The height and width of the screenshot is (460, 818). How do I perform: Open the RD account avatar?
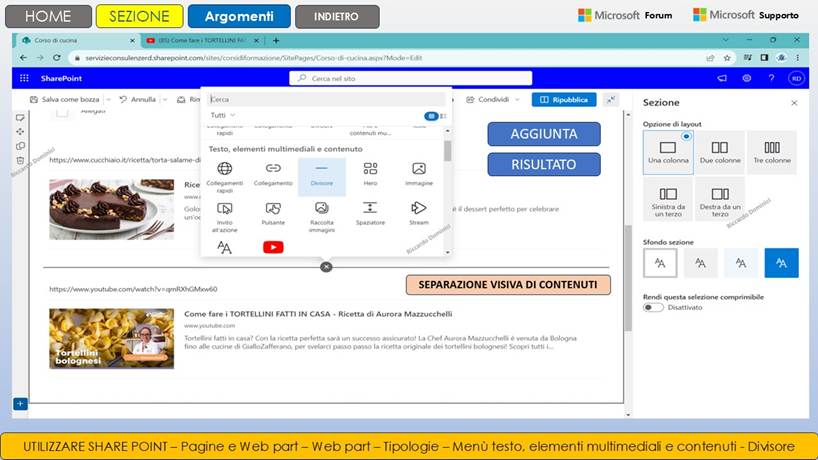pyautogui.click(x=796, y=78)
